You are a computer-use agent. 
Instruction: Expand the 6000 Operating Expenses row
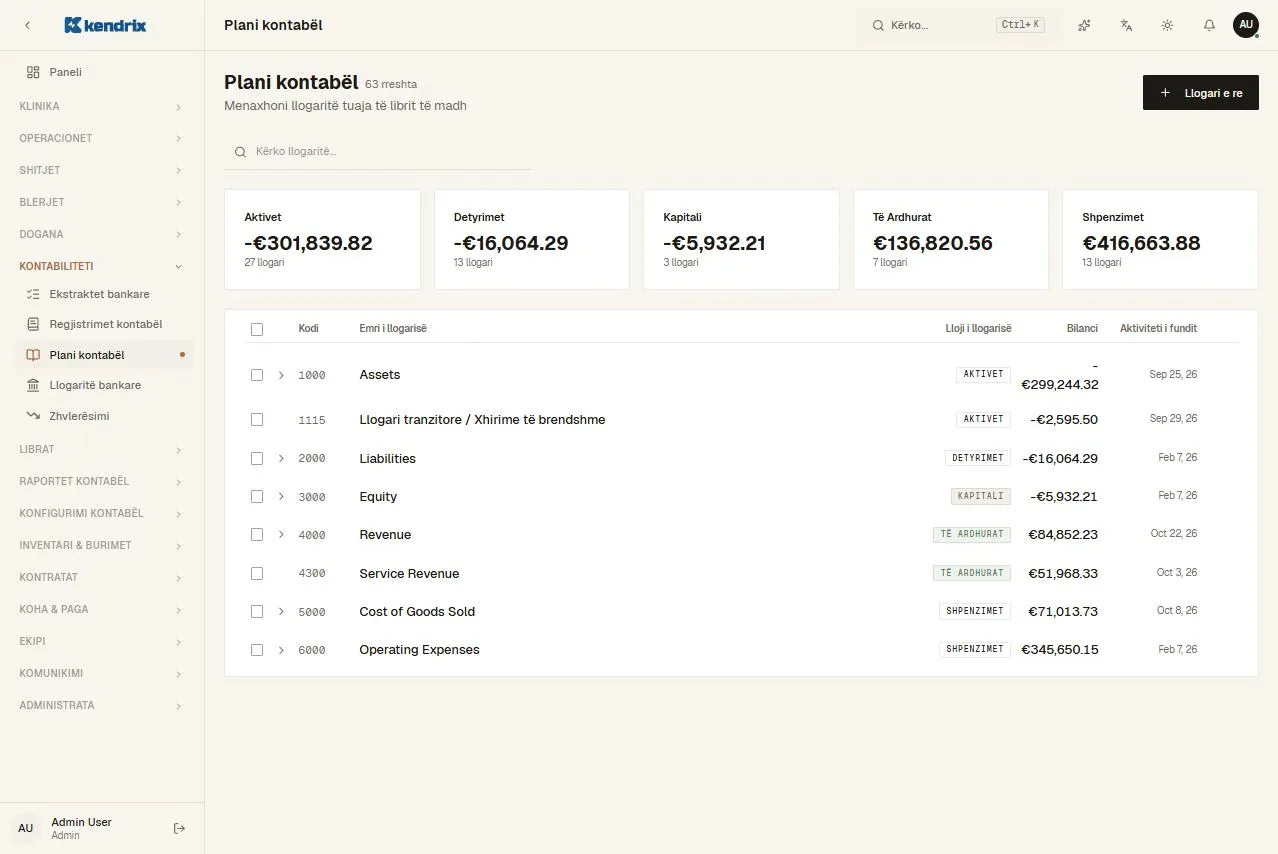click(x=281, y=650)
